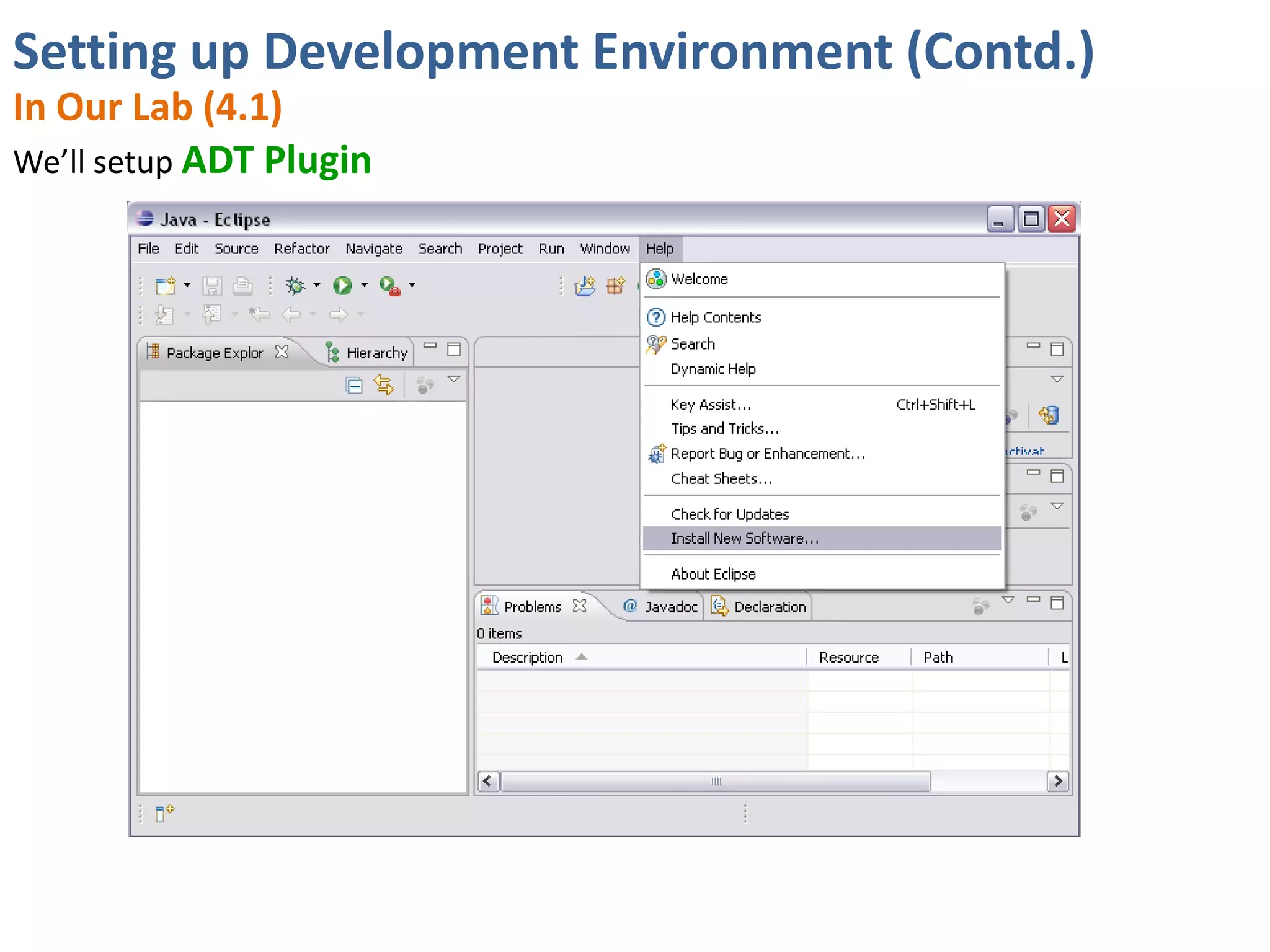Expand the Debug dropdown arrow

coord(317,286)
